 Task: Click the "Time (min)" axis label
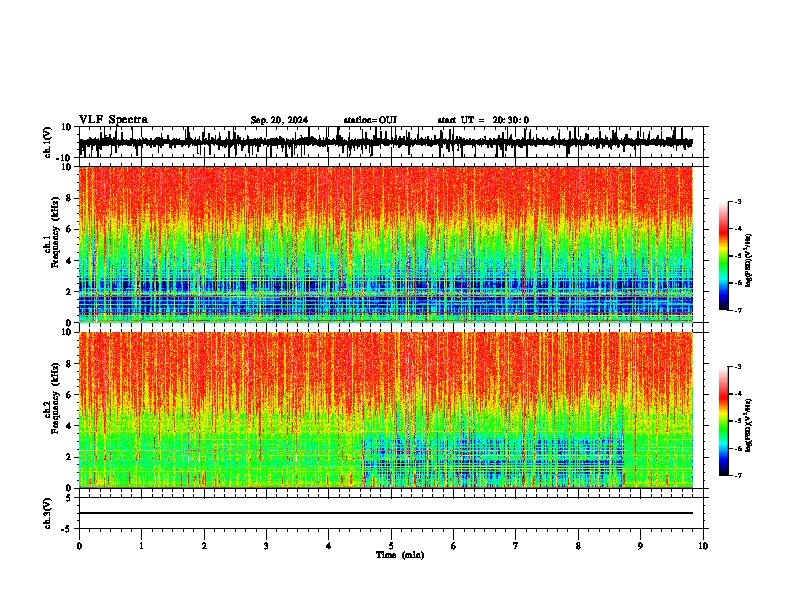400,555
